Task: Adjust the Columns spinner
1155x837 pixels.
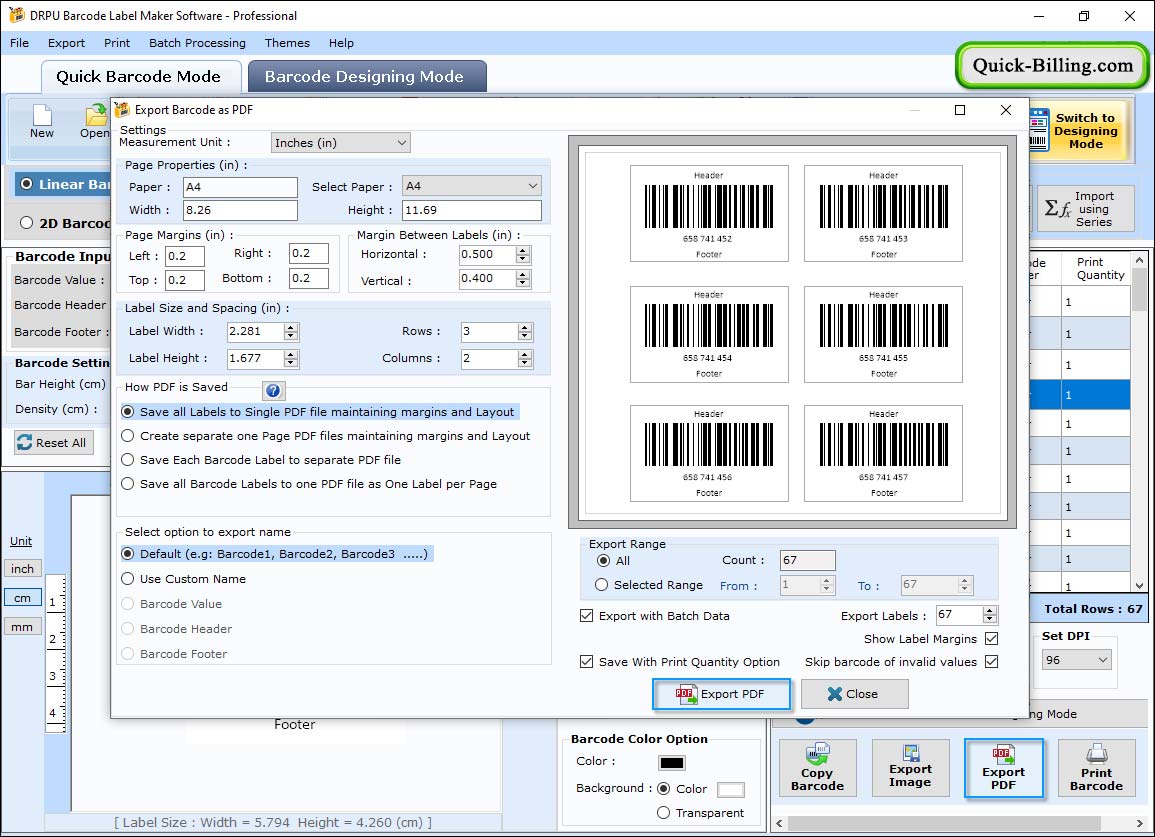Action: point(524,358)
